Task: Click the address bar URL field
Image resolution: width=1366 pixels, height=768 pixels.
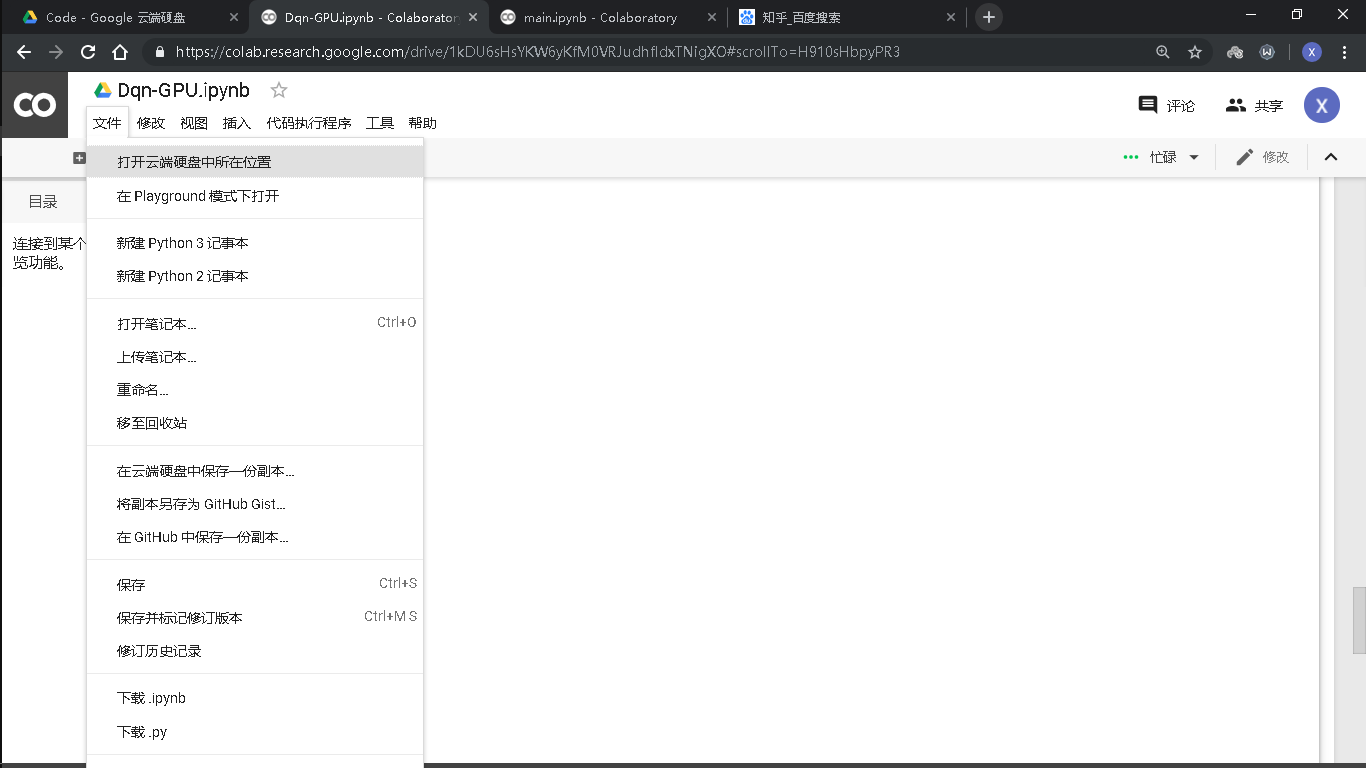Action: pyautogui.click(x=538, y=52)
